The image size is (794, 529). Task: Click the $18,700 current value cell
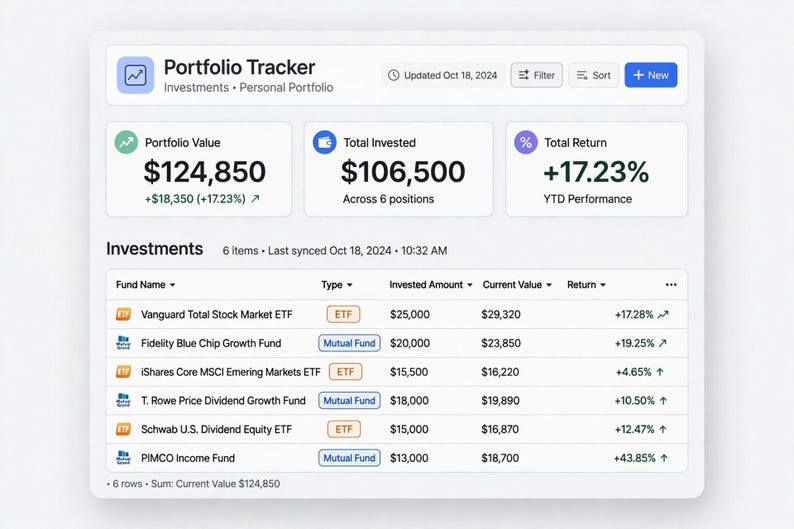point(500,458)
